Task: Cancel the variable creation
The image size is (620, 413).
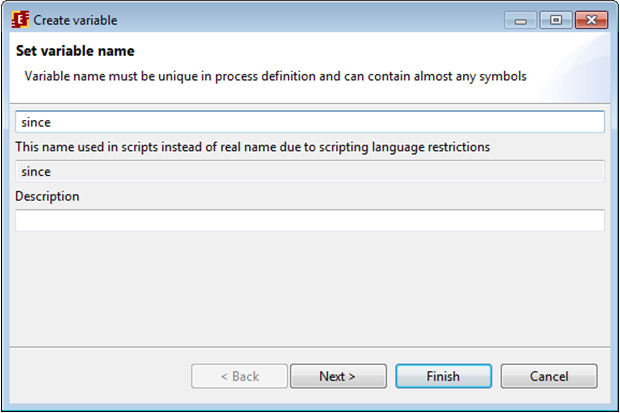Action: (549, 377)
